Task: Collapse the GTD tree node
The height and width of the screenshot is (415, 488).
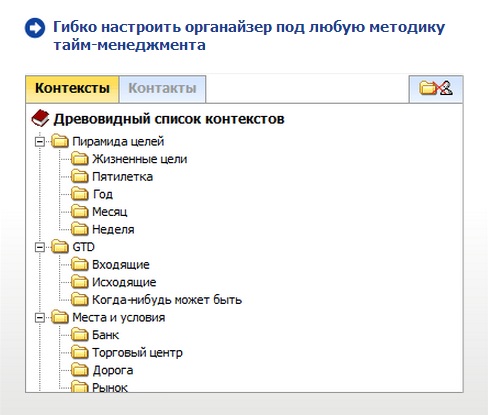Action: click(40, 247)
